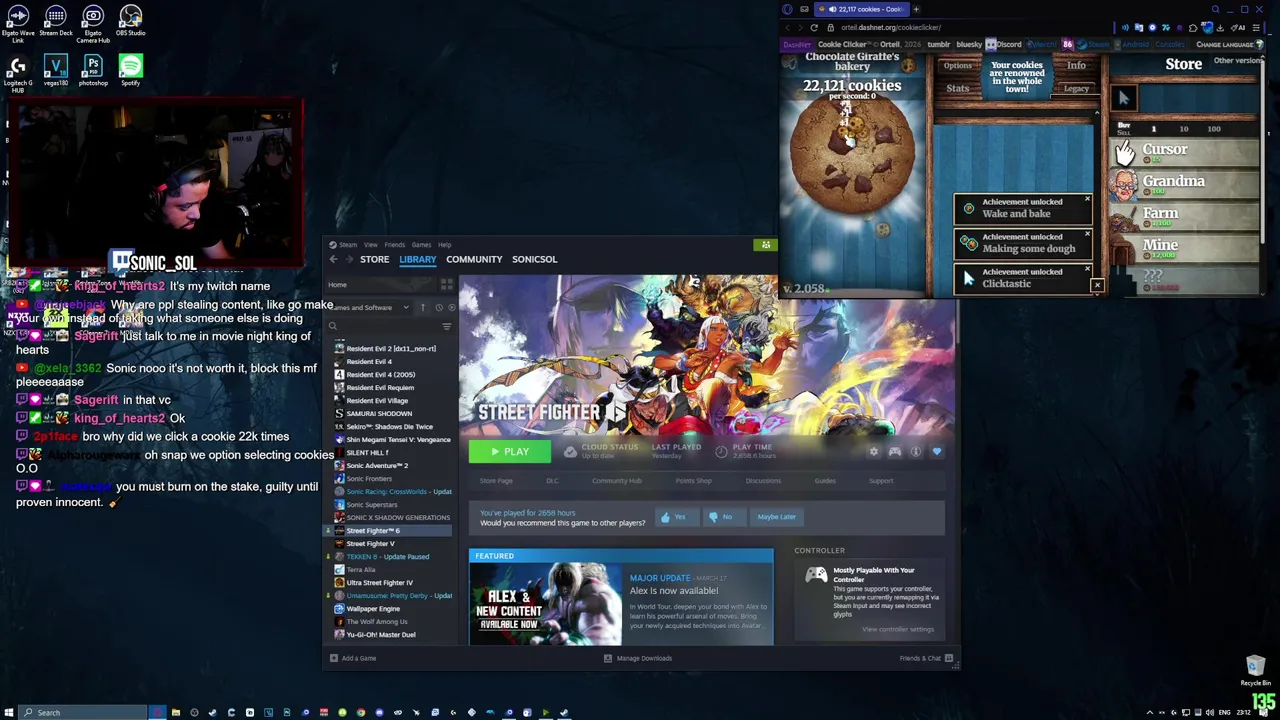Open View controller settings link
The width and height of the screenshot is (1280, 720).
[x=898, y=629]
